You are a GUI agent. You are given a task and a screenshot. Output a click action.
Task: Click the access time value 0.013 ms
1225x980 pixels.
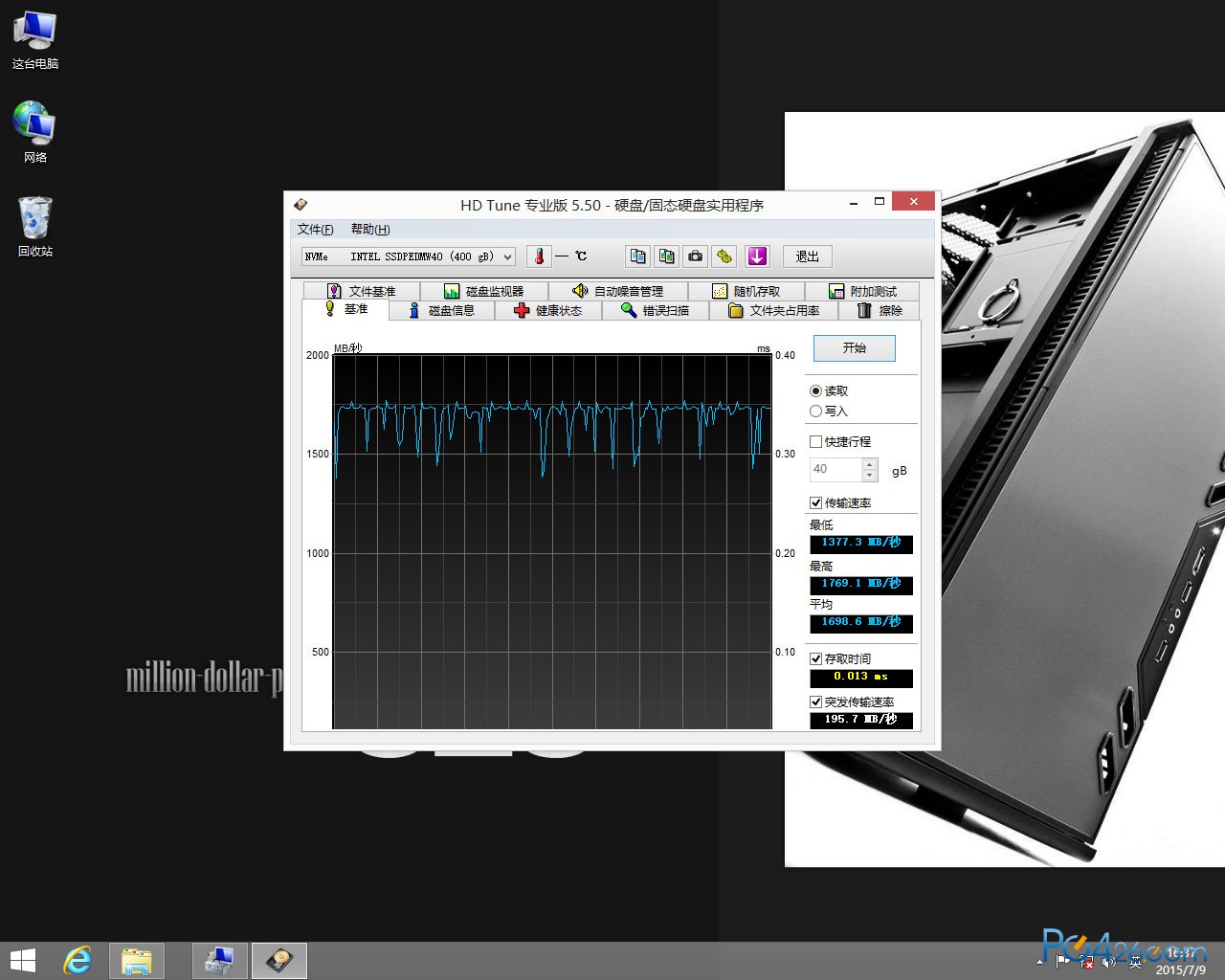click(861, 678)
